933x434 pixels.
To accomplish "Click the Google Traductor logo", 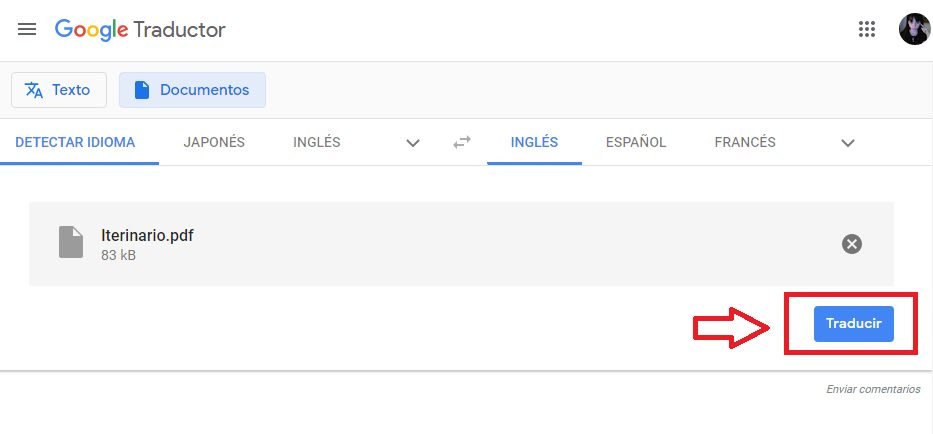I will [x=140, y=29].
